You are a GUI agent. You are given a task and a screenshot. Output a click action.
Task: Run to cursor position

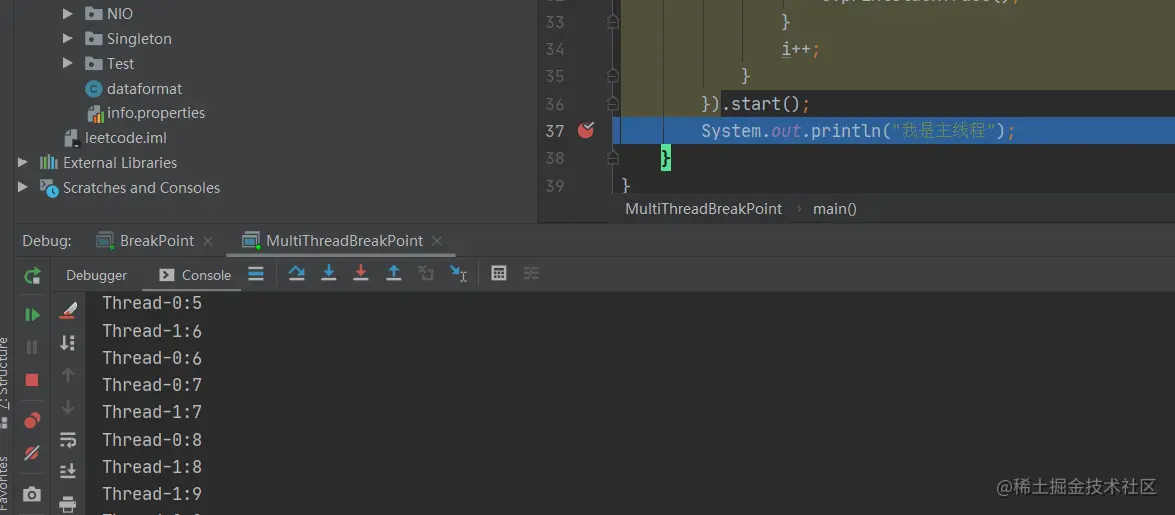459,274
